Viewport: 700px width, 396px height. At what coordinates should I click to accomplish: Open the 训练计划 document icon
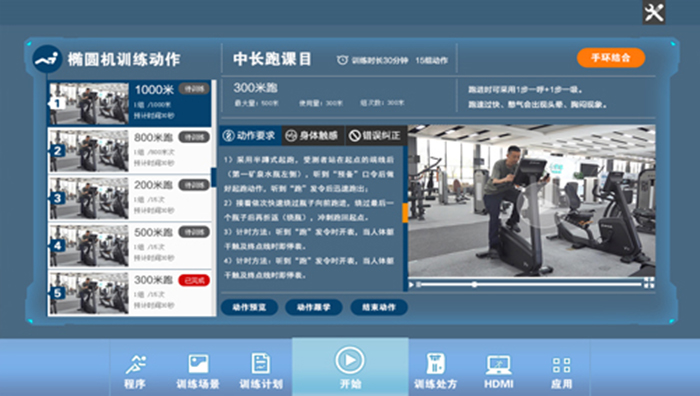pos(261,363)
